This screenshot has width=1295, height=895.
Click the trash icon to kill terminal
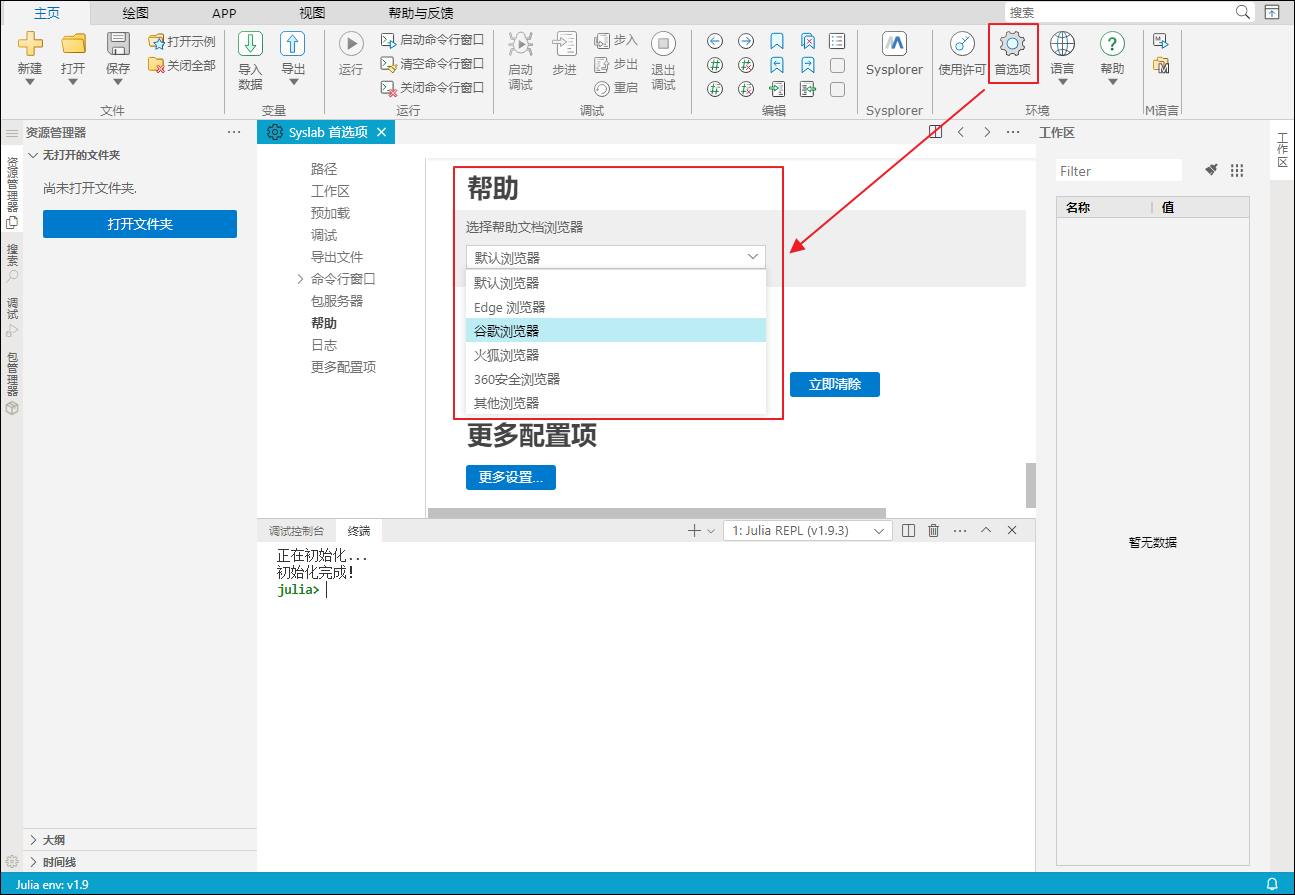pos(933,531)
